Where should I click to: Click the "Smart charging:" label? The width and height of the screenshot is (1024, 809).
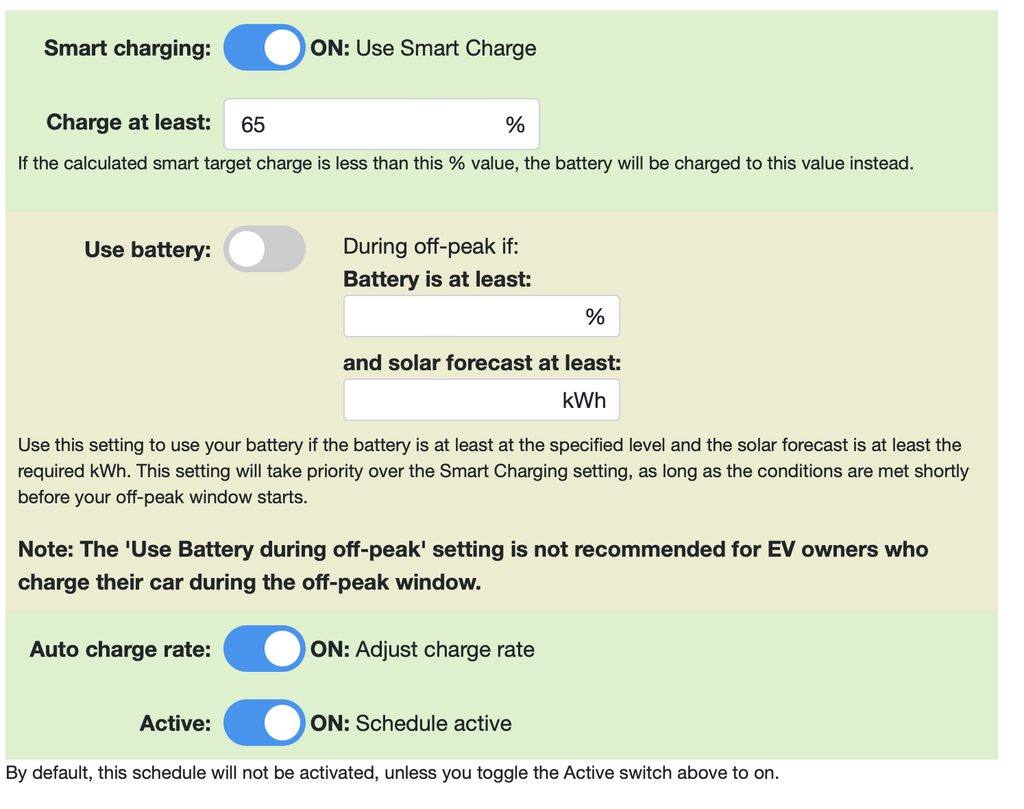pyautogui.click(x=127, y=49)
